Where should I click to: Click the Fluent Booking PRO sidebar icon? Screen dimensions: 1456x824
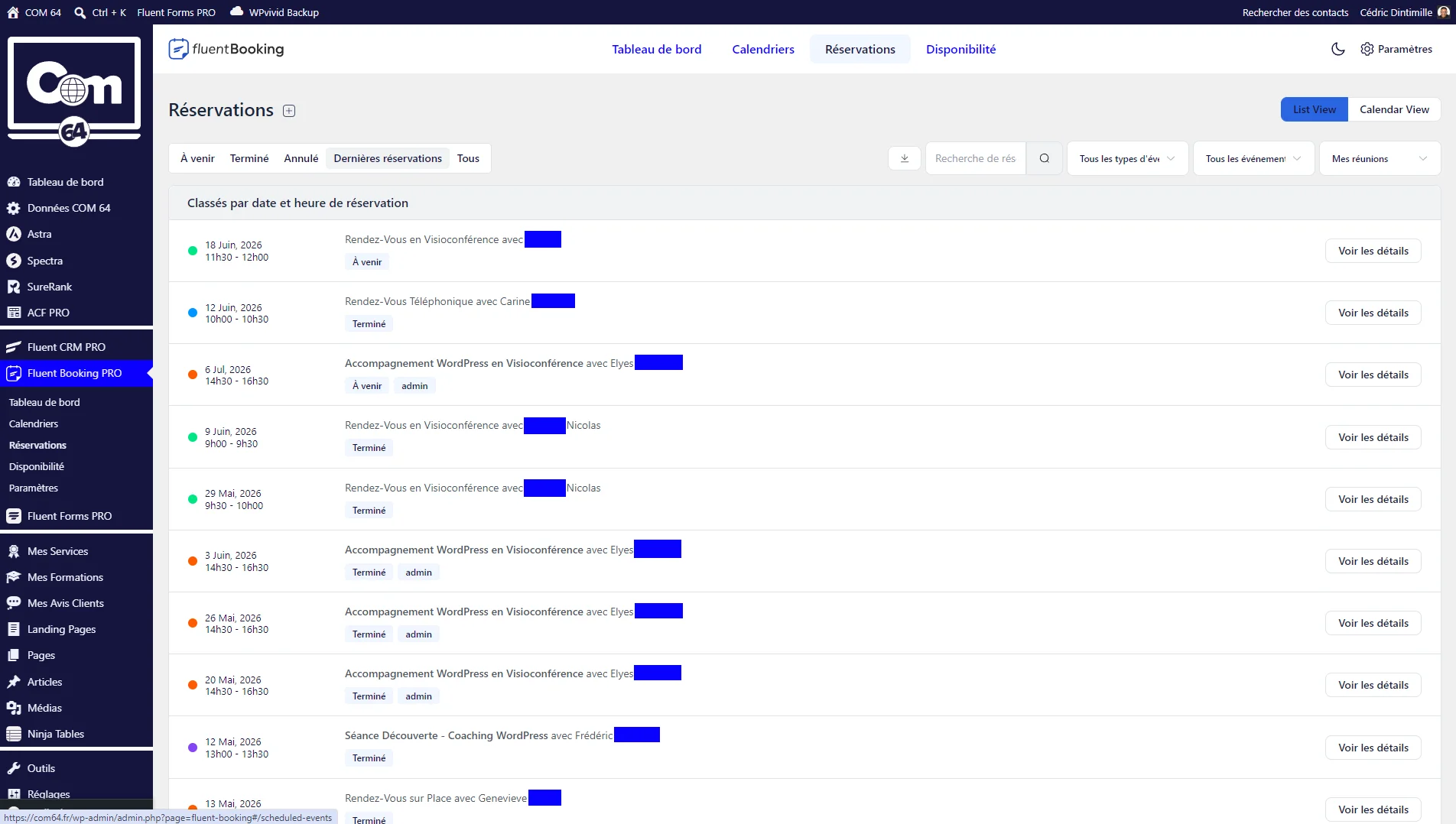click(x=14, y=373)
